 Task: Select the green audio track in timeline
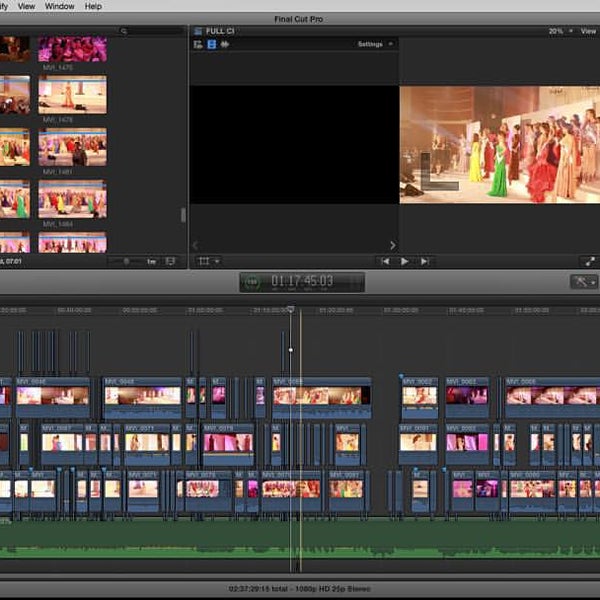pyautogui.click(x=300, y=540)
